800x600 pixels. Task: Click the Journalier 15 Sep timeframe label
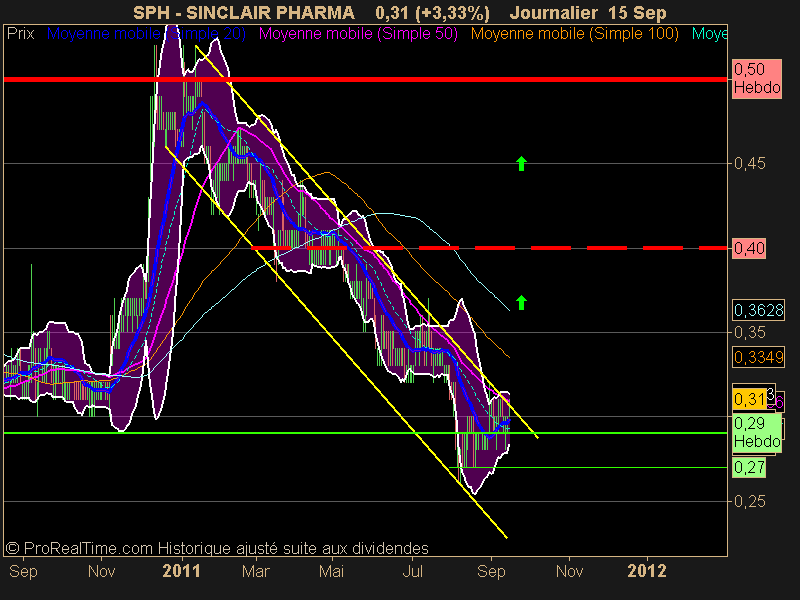[x=588, y=13]
